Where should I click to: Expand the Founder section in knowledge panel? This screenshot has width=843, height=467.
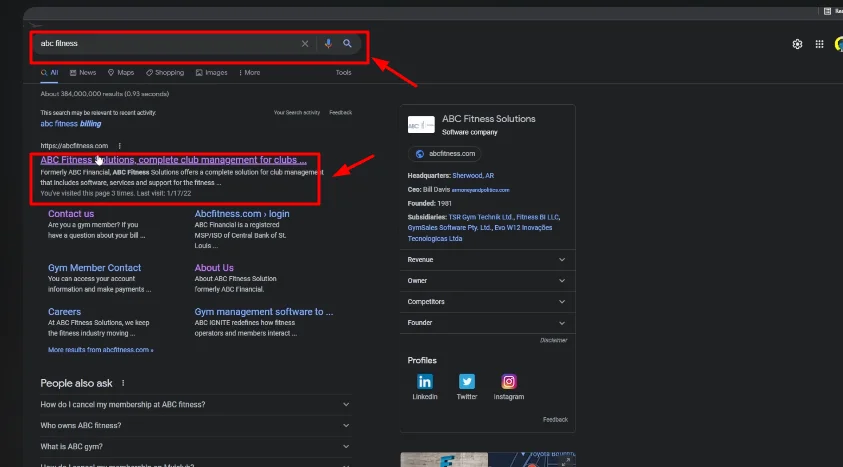click(x=487, y=323)
